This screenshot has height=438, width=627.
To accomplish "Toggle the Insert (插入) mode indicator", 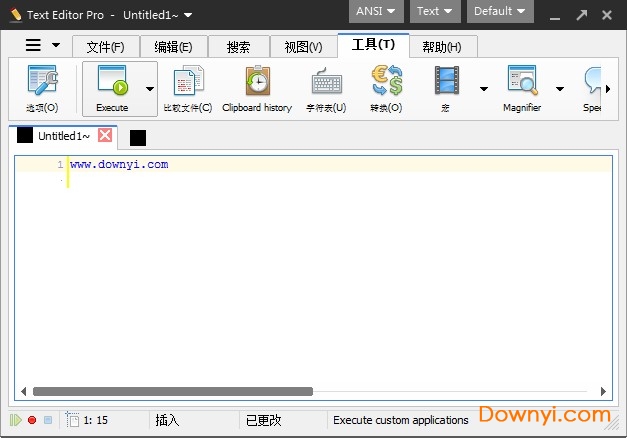I will tap(167, 420).
